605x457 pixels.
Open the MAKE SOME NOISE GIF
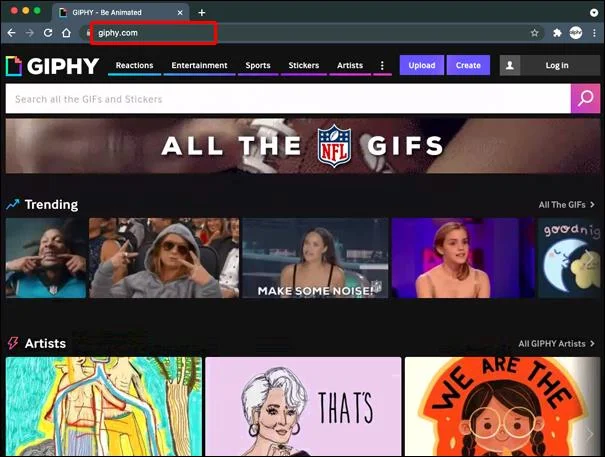(315, 258)
